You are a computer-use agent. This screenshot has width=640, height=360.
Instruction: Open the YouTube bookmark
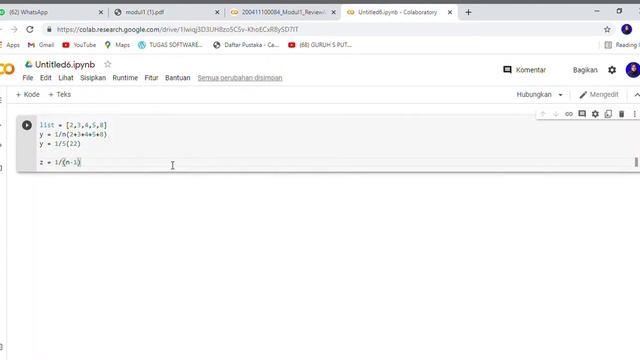(x=79, y=45)
